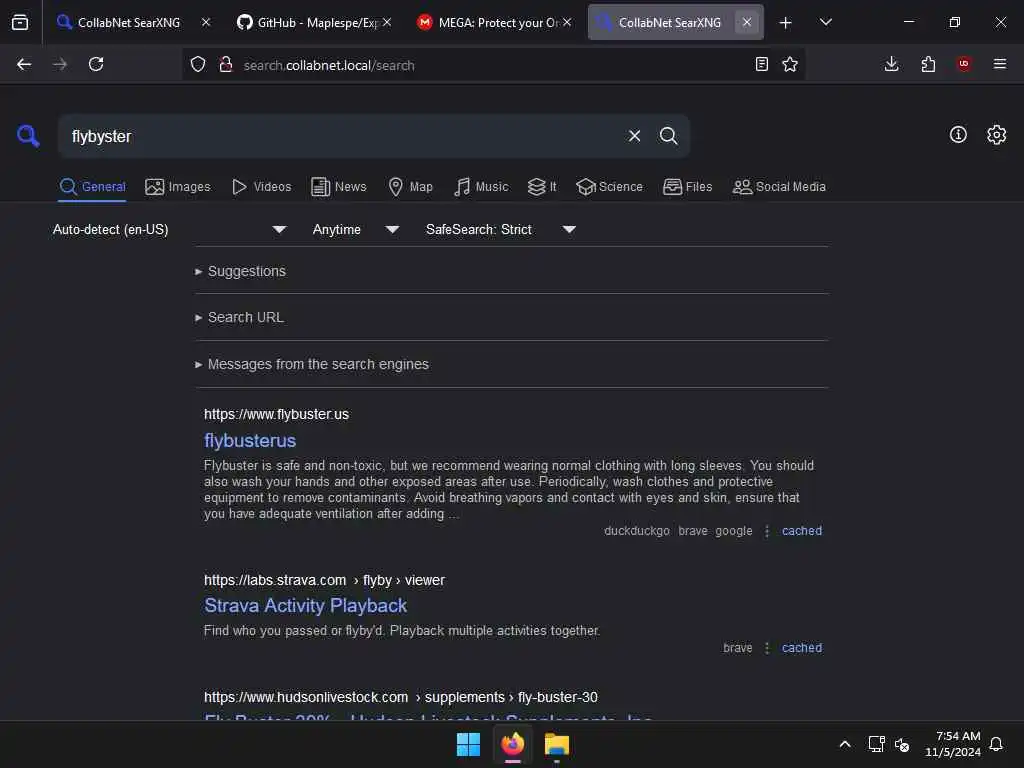Screen dimensions: 1024x768
Task: Toggle reader view icon in address bar
Action: pos(761,64)
